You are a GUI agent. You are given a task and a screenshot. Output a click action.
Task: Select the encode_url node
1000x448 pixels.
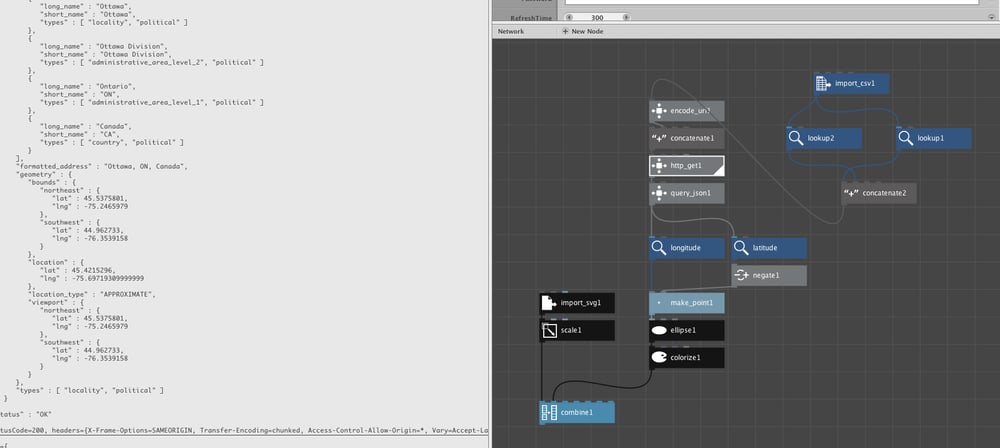[686, 111]
